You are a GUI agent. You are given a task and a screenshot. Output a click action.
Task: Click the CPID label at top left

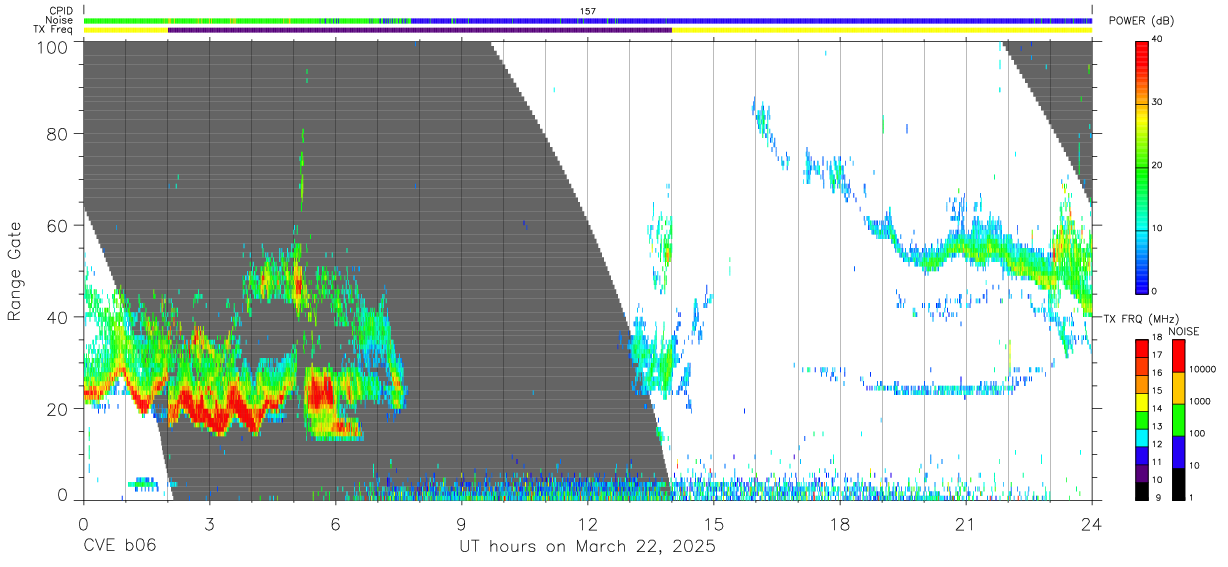coord(60,11)
